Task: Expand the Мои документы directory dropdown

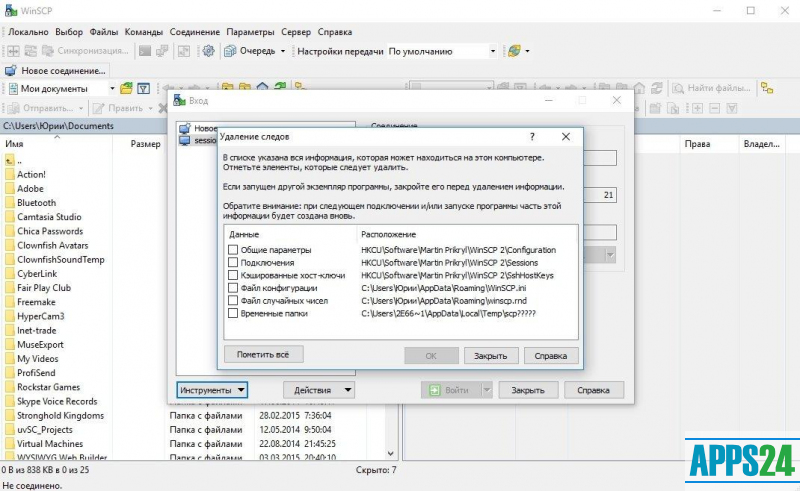Action: click(112, 89)
